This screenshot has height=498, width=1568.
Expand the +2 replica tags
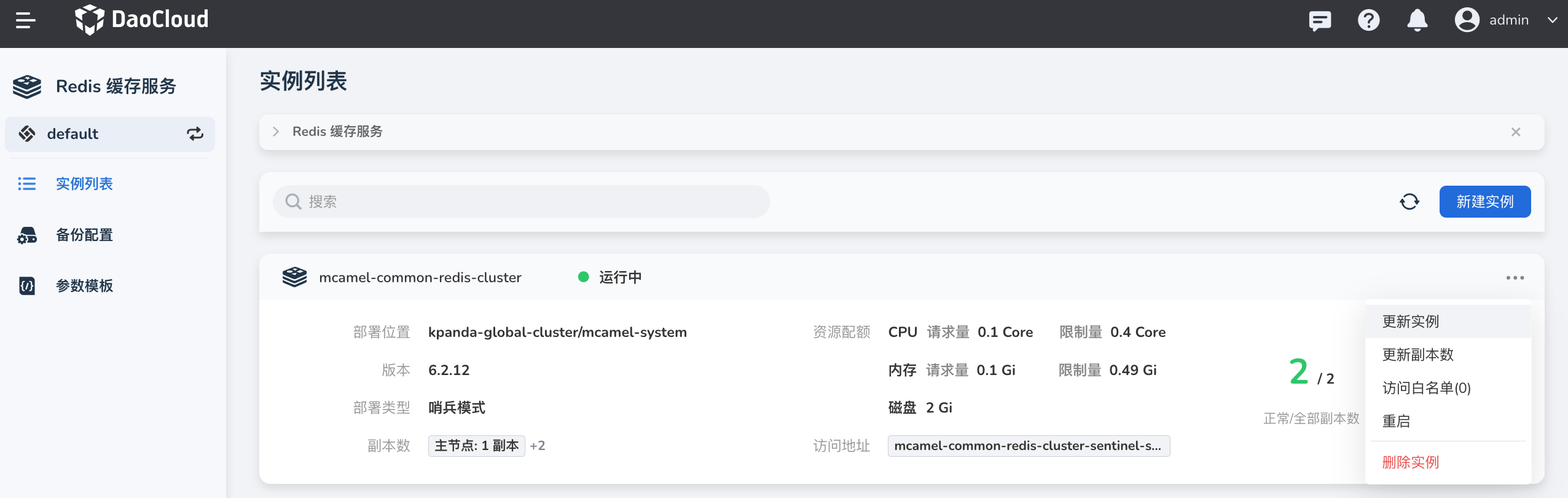pos(538,446)
